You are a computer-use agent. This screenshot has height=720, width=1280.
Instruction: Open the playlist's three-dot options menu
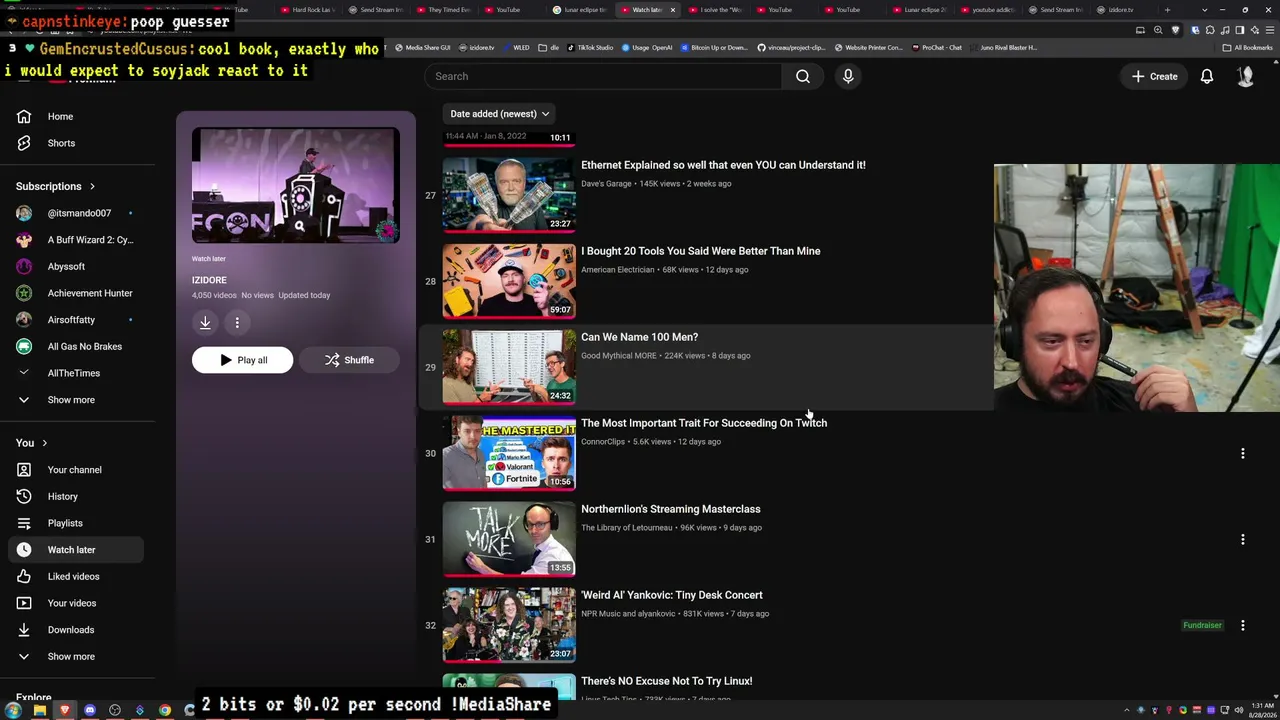[237, 322]
